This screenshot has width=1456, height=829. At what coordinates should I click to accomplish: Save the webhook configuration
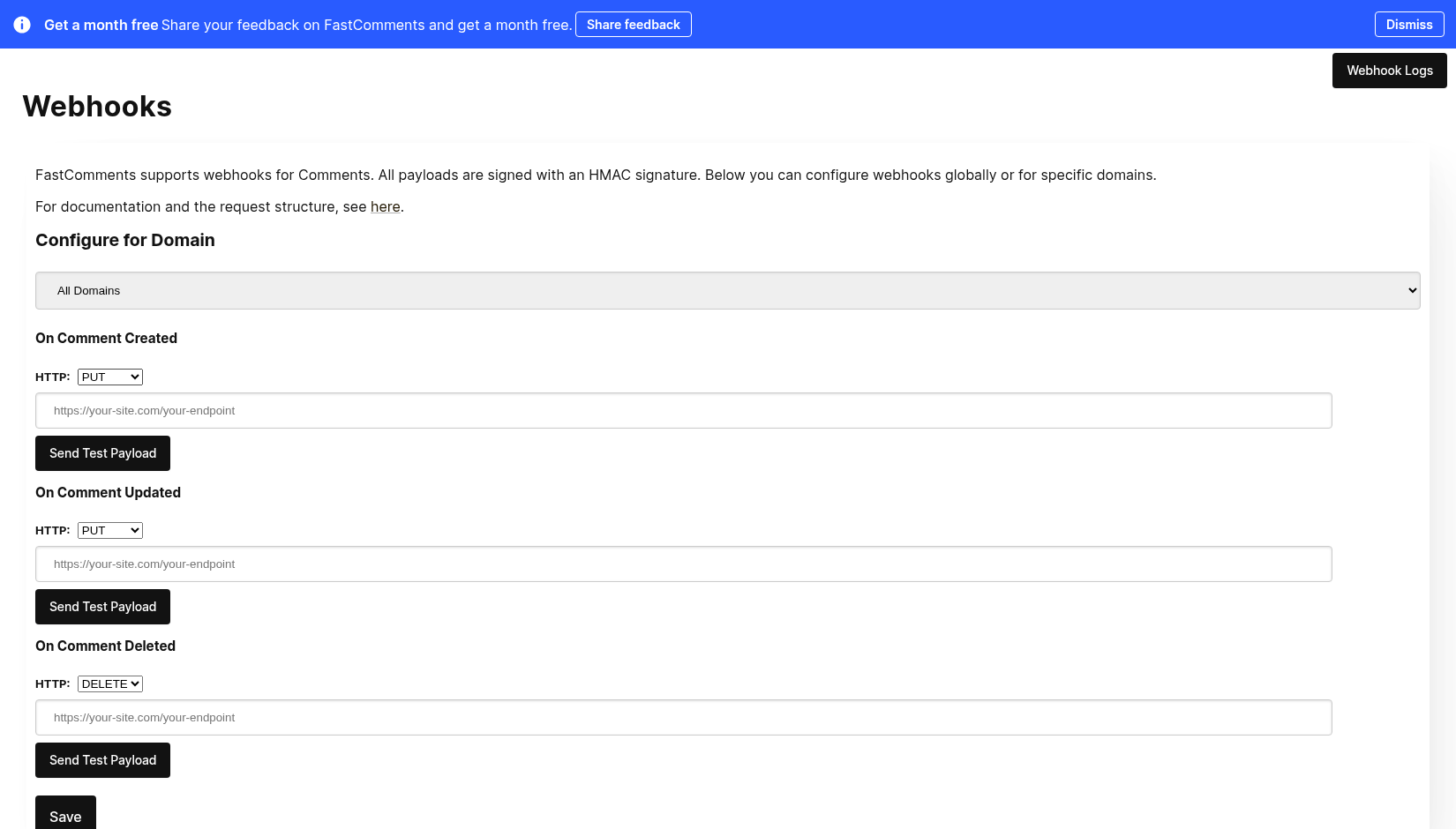[65, 814]
